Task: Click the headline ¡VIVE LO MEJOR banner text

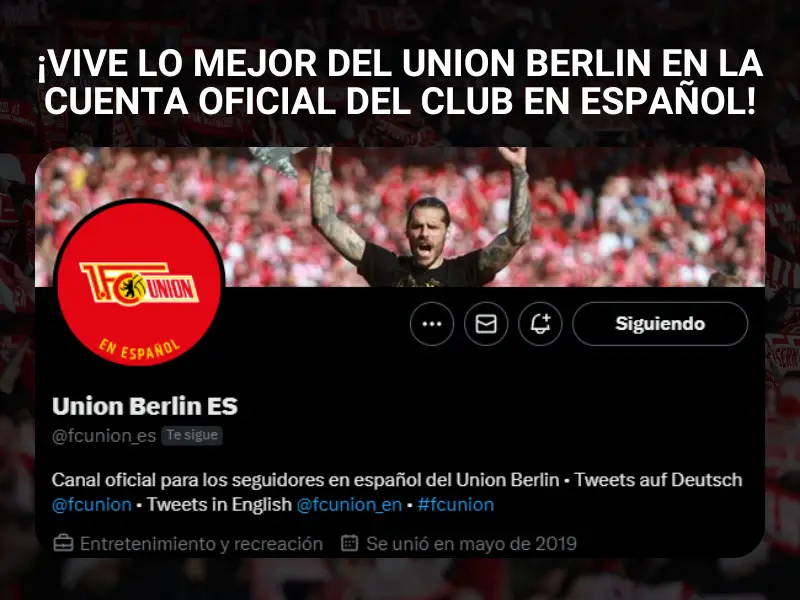Action: pos(399,82)
